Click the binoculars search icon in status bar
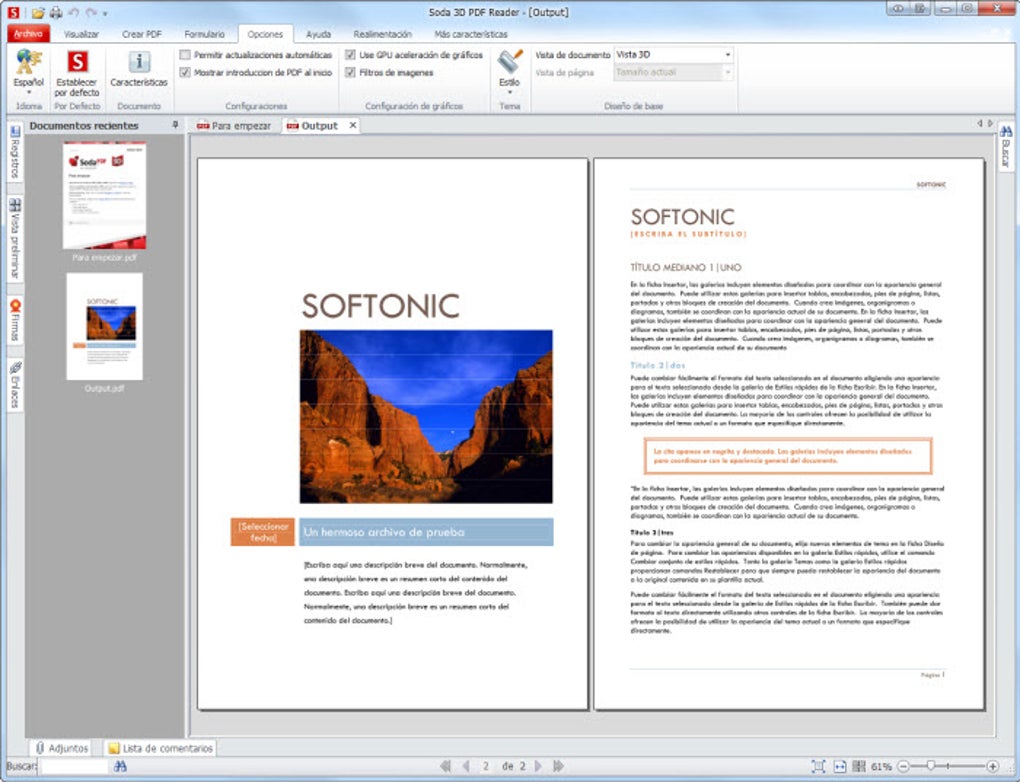 [120, 766]
